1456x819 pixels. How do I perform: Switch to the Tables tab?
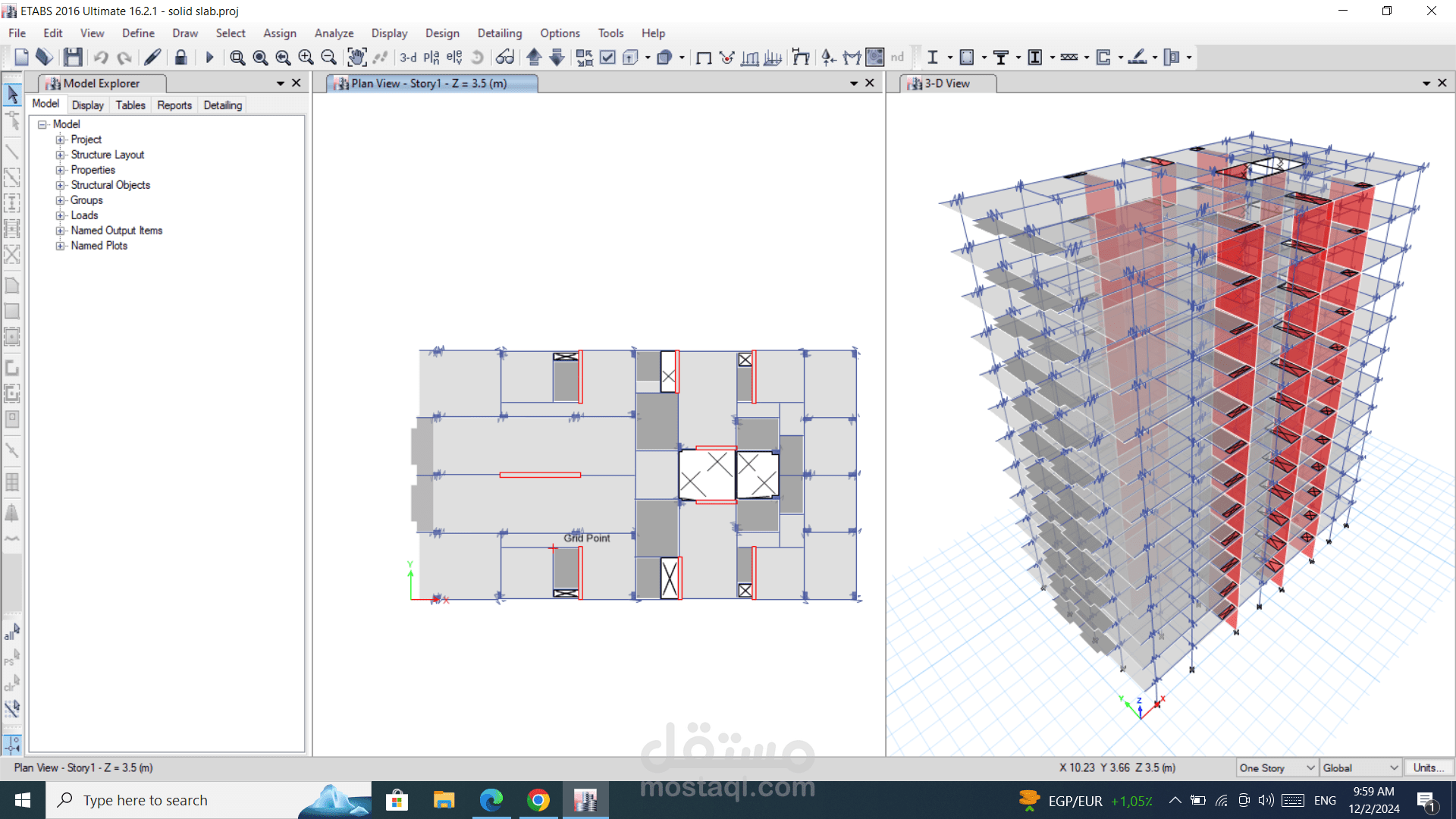pos(130,105)
